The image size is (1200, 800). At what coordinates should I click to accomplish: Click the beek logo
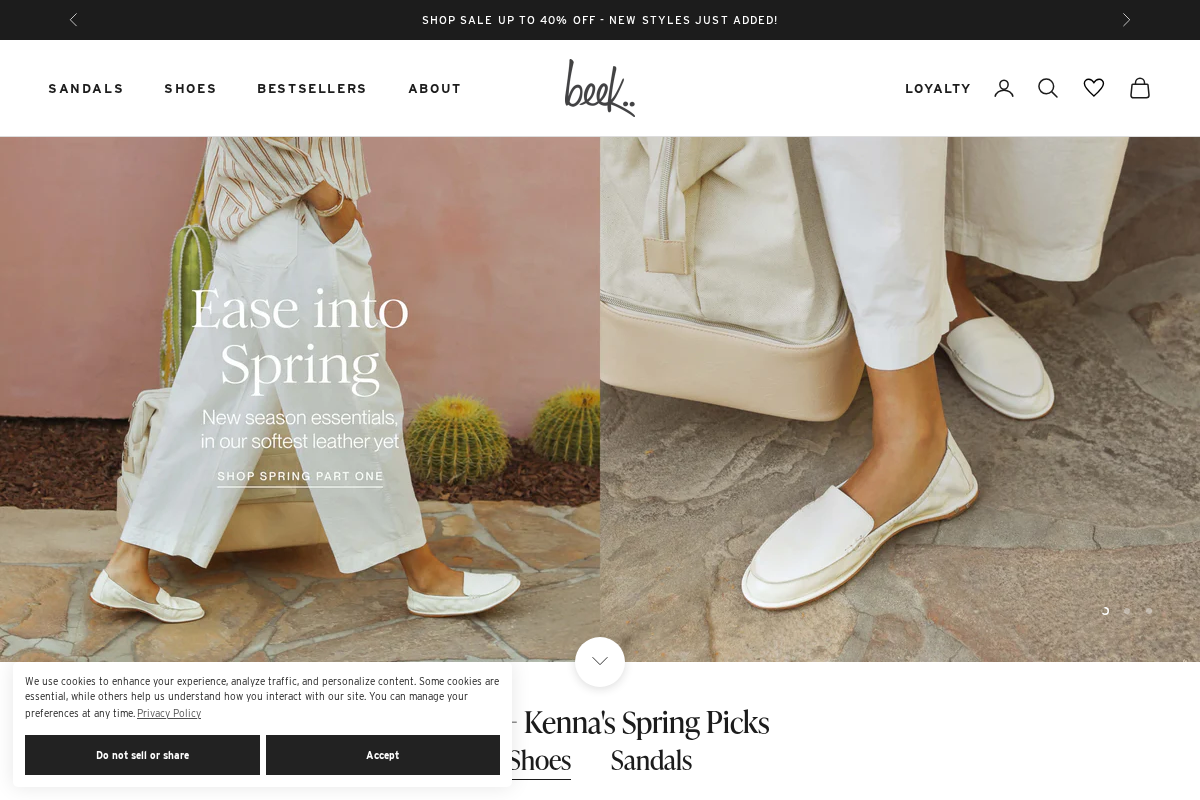(600, 88)
